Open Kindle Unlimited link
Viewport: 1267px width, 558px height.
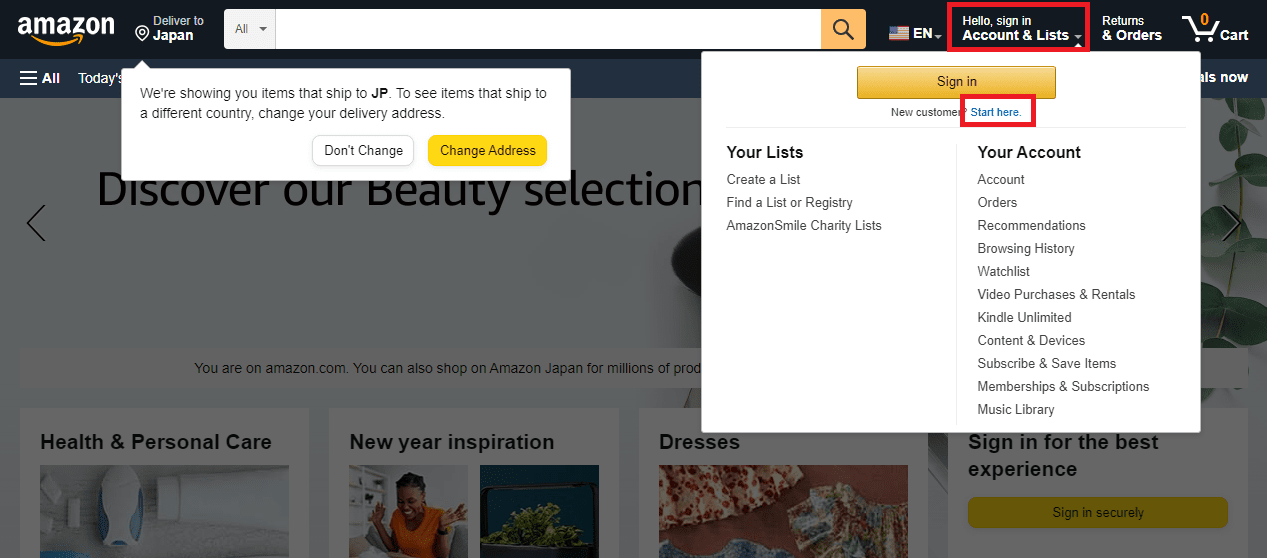(1024, 318)
